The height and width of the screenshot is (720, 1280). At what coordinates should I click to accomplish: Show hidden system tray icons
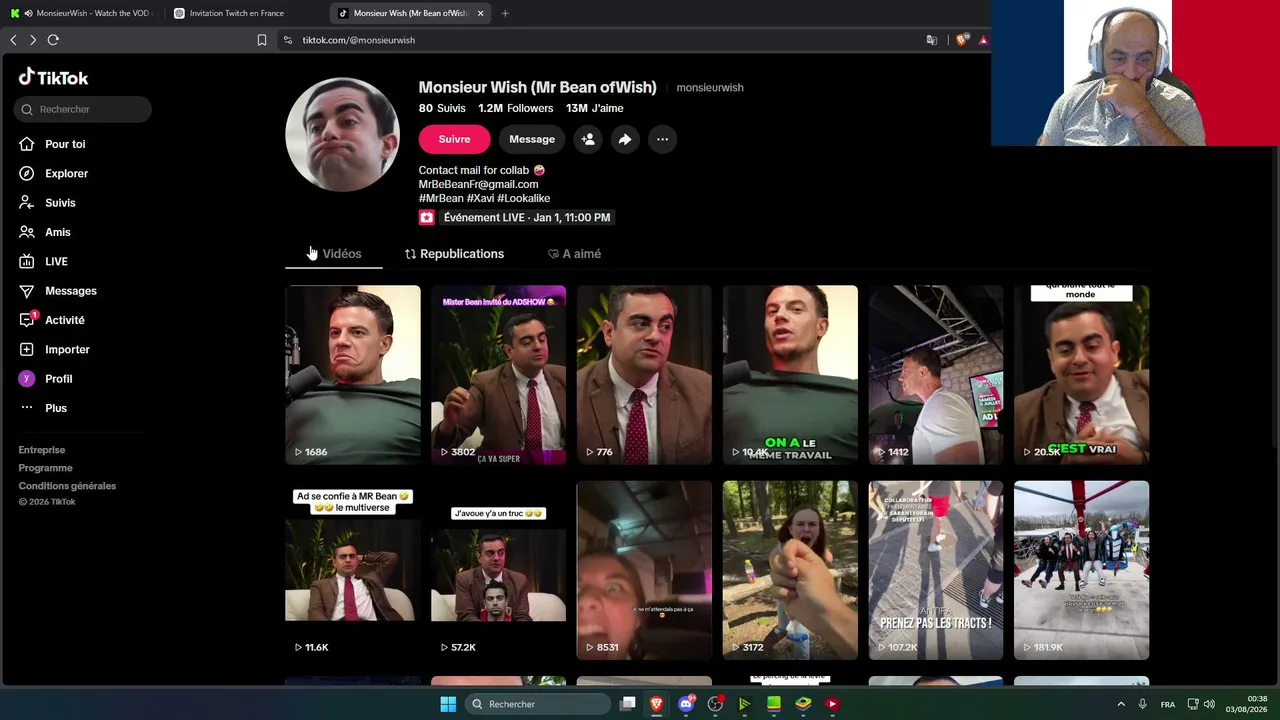(1121, 704)
